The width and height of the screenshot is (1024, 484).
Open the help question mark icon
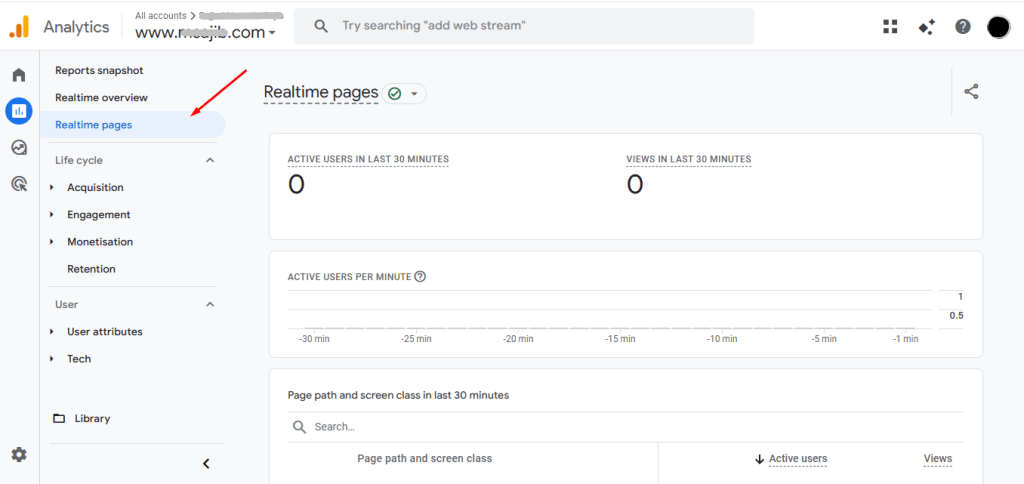[x=962, y=27]
